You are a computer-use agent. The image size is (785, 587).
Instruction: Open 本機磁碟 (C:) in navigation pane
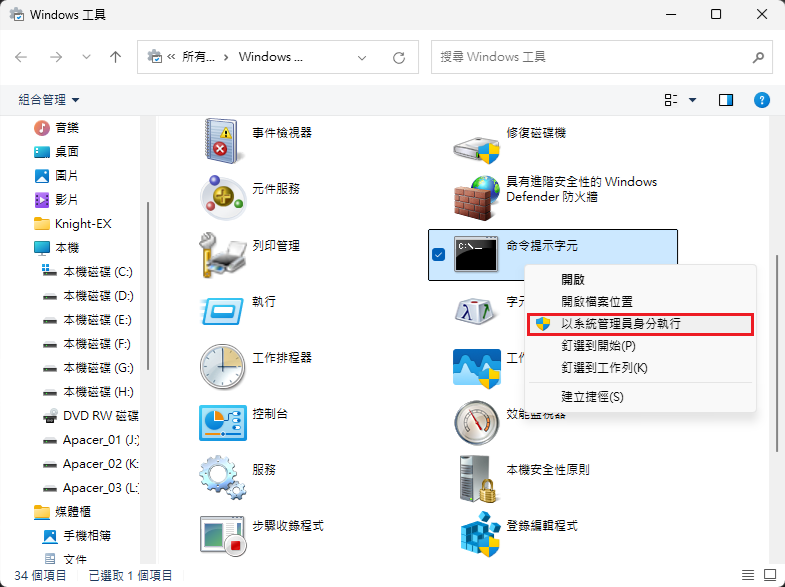[87, 272]
